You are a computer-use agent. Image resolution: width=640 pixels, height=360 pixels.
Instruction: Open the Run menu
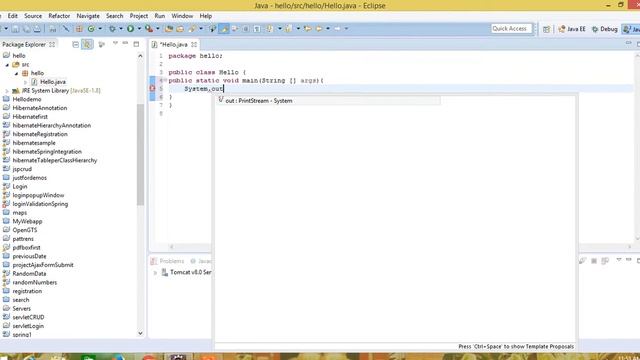pyautogui.click(x=160, y=16)
